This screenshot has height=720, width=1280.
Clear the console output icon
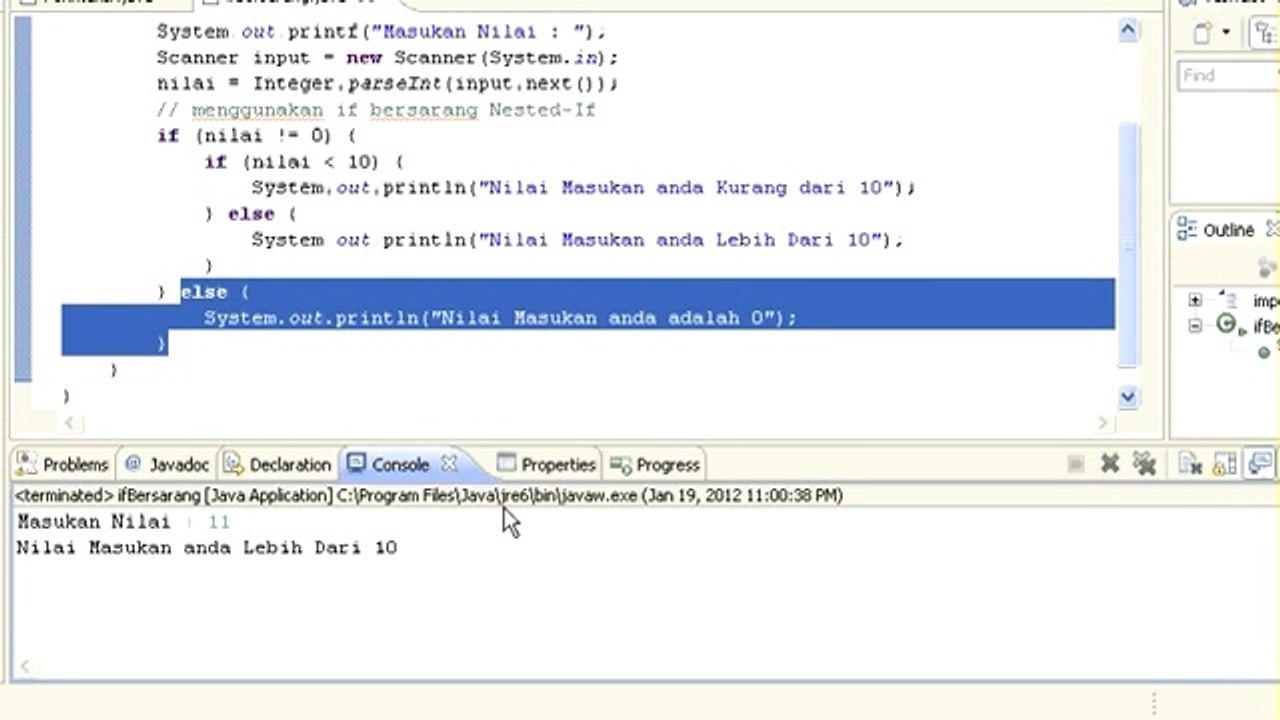coord(1189,464)
